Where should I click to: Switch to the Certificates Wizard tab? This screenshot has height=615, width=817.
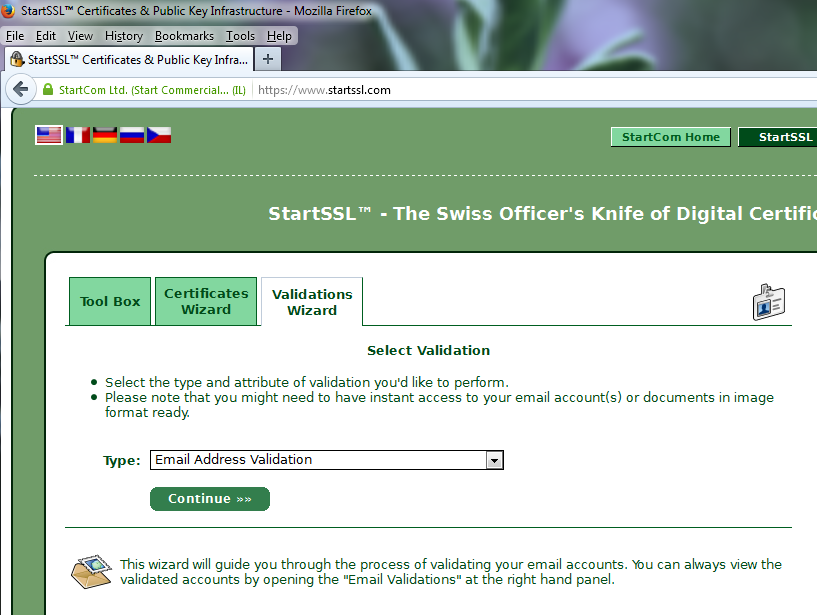tap(206, 301)
